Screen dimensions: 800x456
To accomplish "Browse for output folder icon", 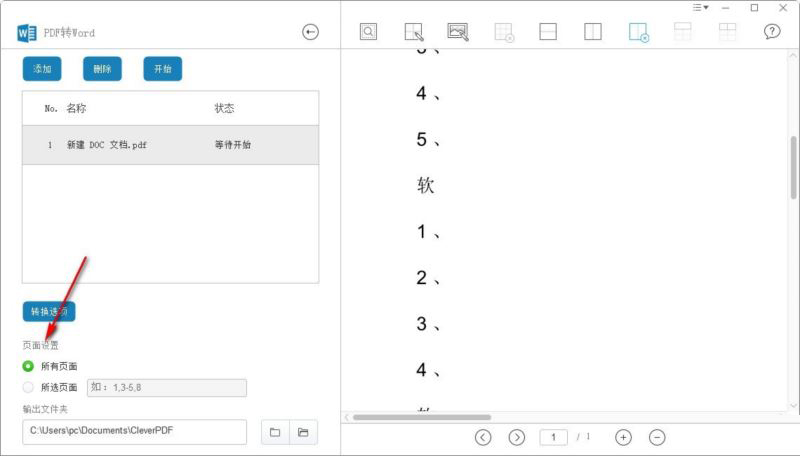I will point(275,432).
